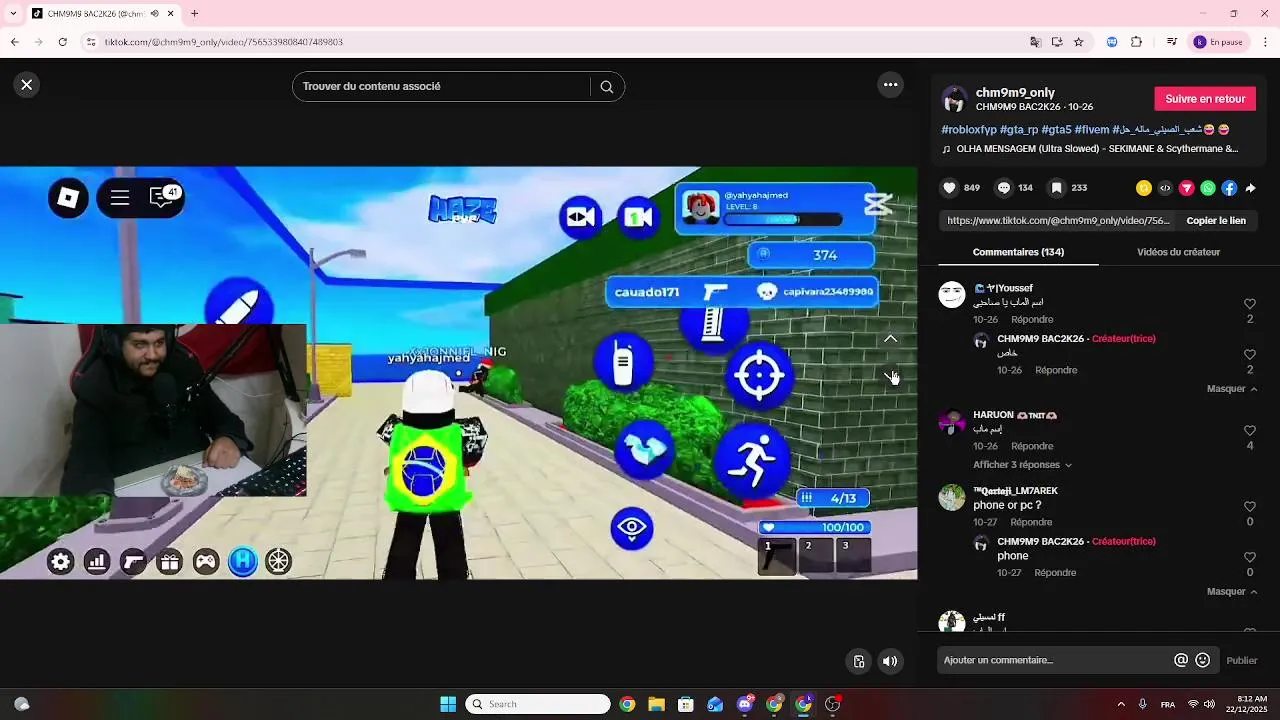Open comments via the speech bubble icon (134)
This screenshot has width=1280, height=720.
pos(1004,188)
